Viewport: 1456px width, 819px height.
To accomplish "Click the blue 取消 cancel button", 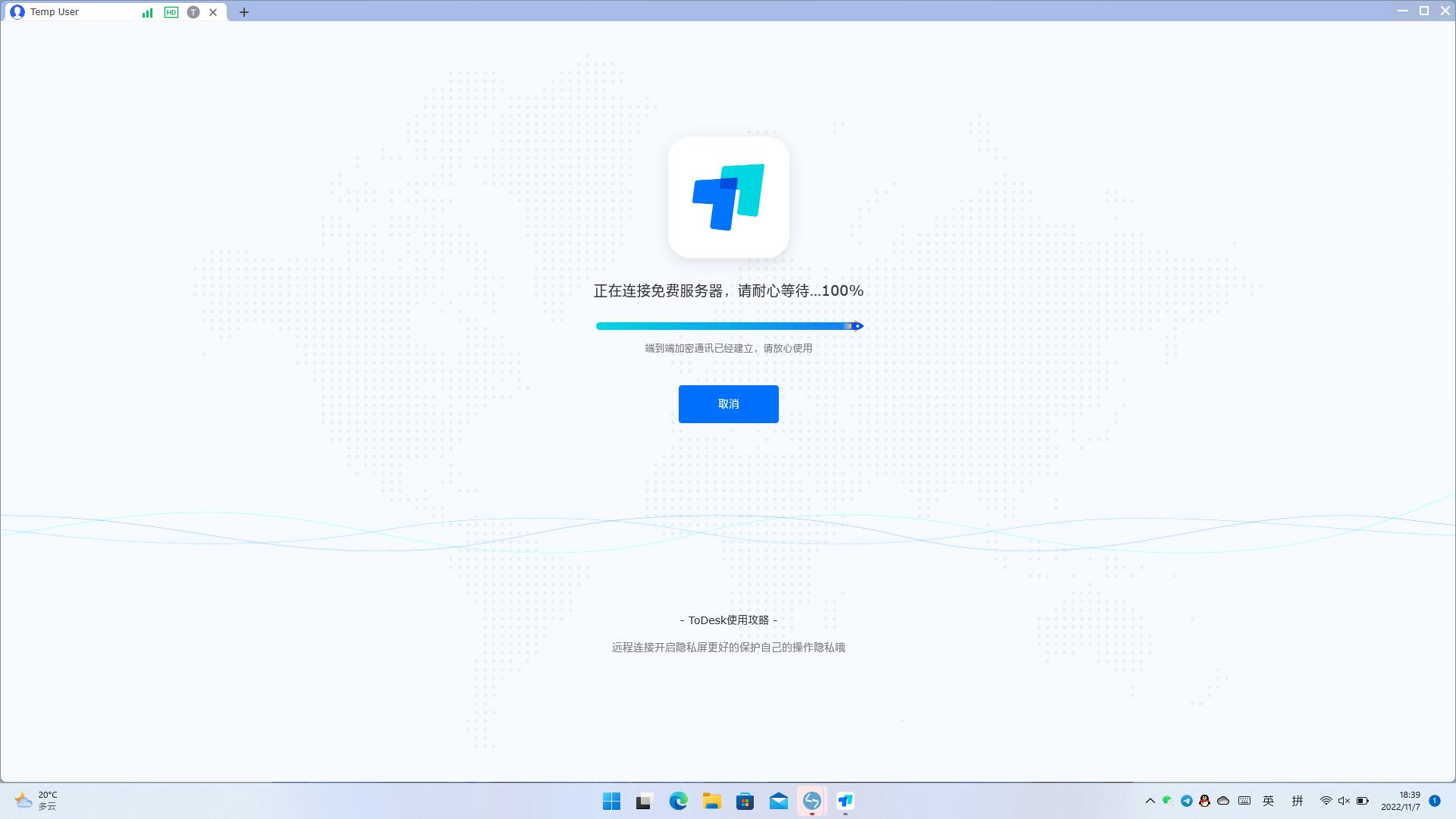I will point(728,404).
